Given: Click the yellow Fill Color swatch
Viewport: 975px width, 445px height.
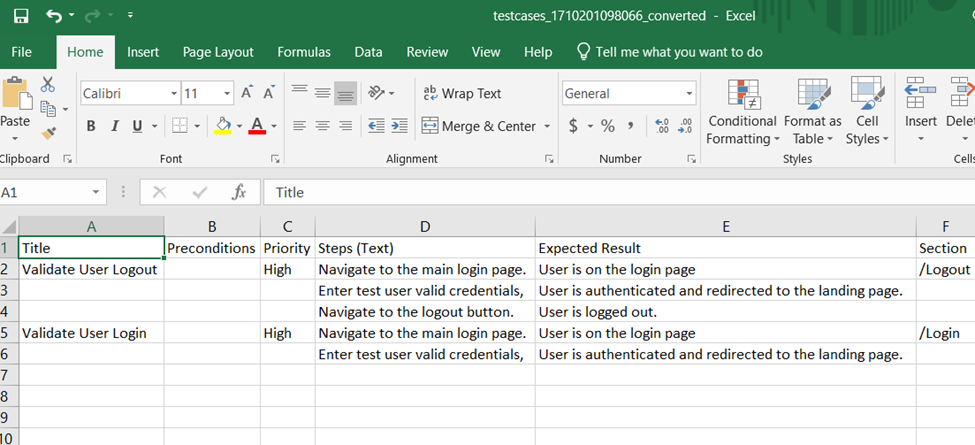Looking at the screenshot, I should (222, 126).
